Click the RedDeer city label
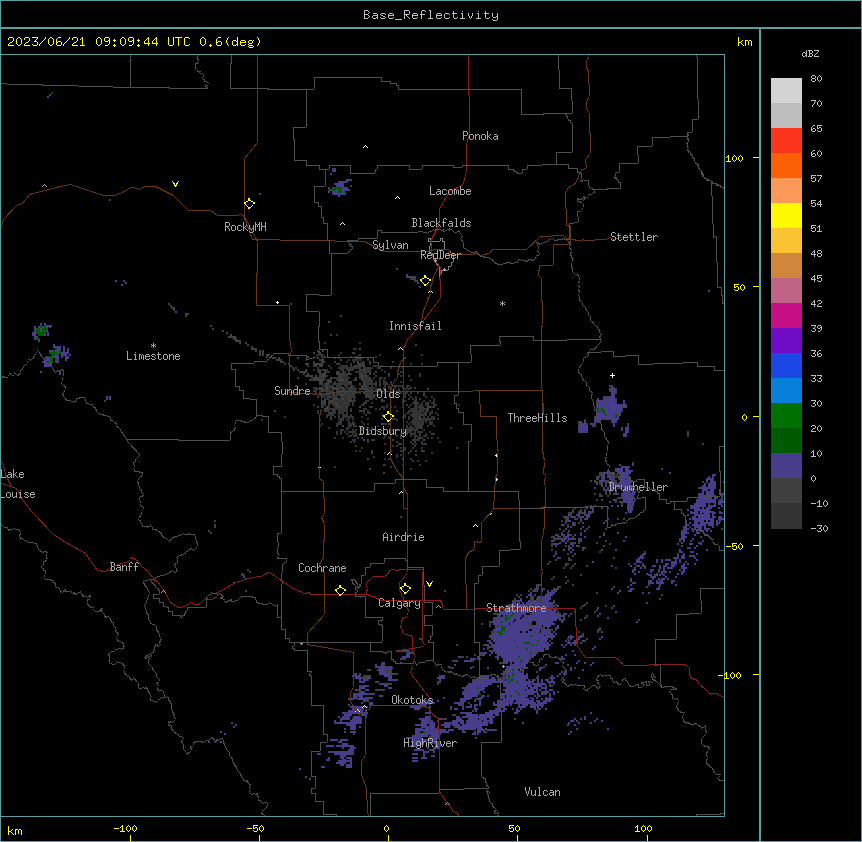This screenshot has height=842, width=862. click(x=440, y=254)
